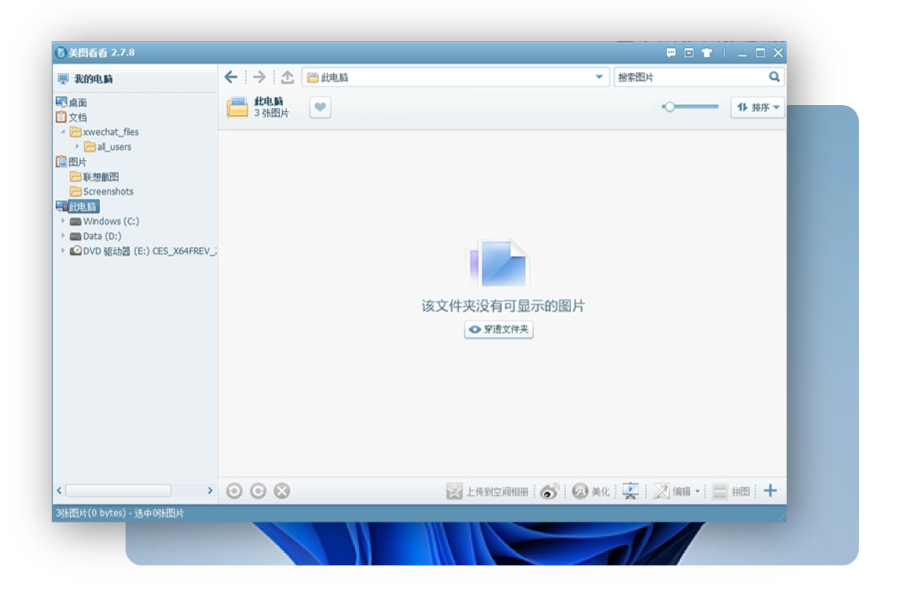
Task: Rotate image counterclockwise
Action: pos(234,491)
